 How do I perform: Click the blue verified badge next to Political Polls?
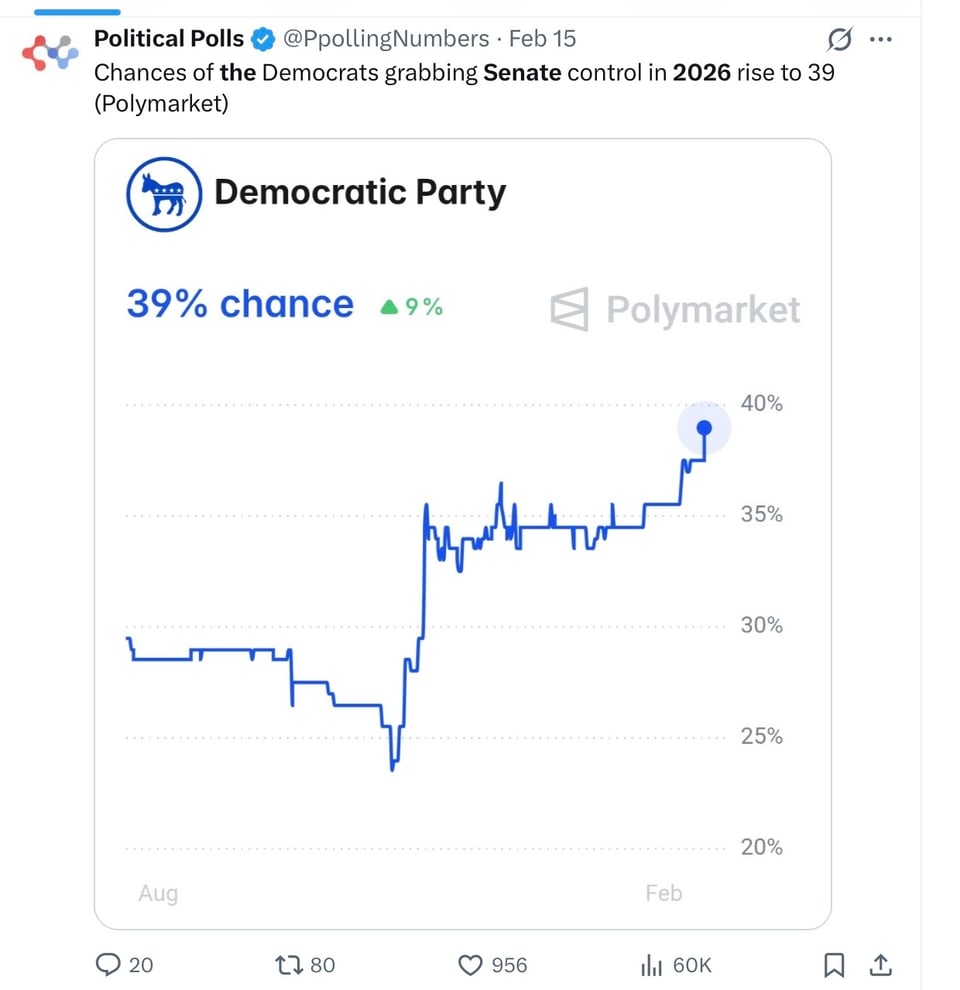click(x=262, y=39)
